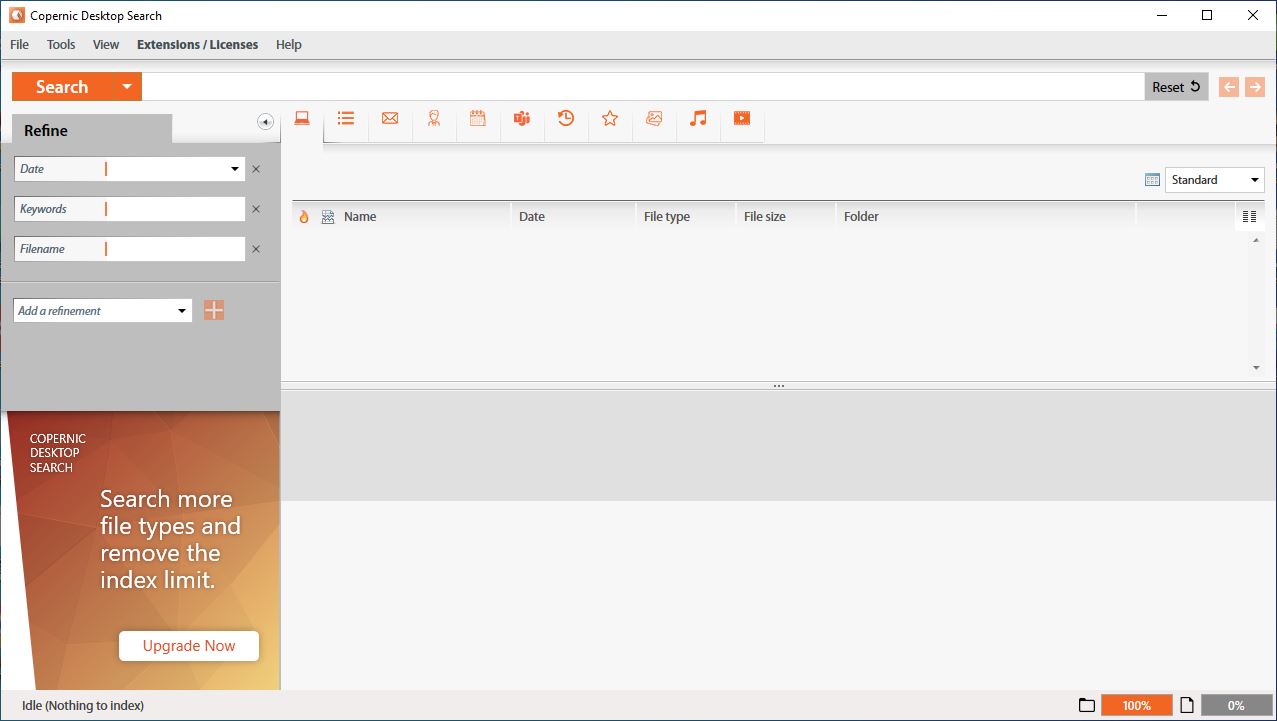This screenshot has height=721, width=1277.
Task: Collapse the Refine panel arrow button
Action: [265, 122]
